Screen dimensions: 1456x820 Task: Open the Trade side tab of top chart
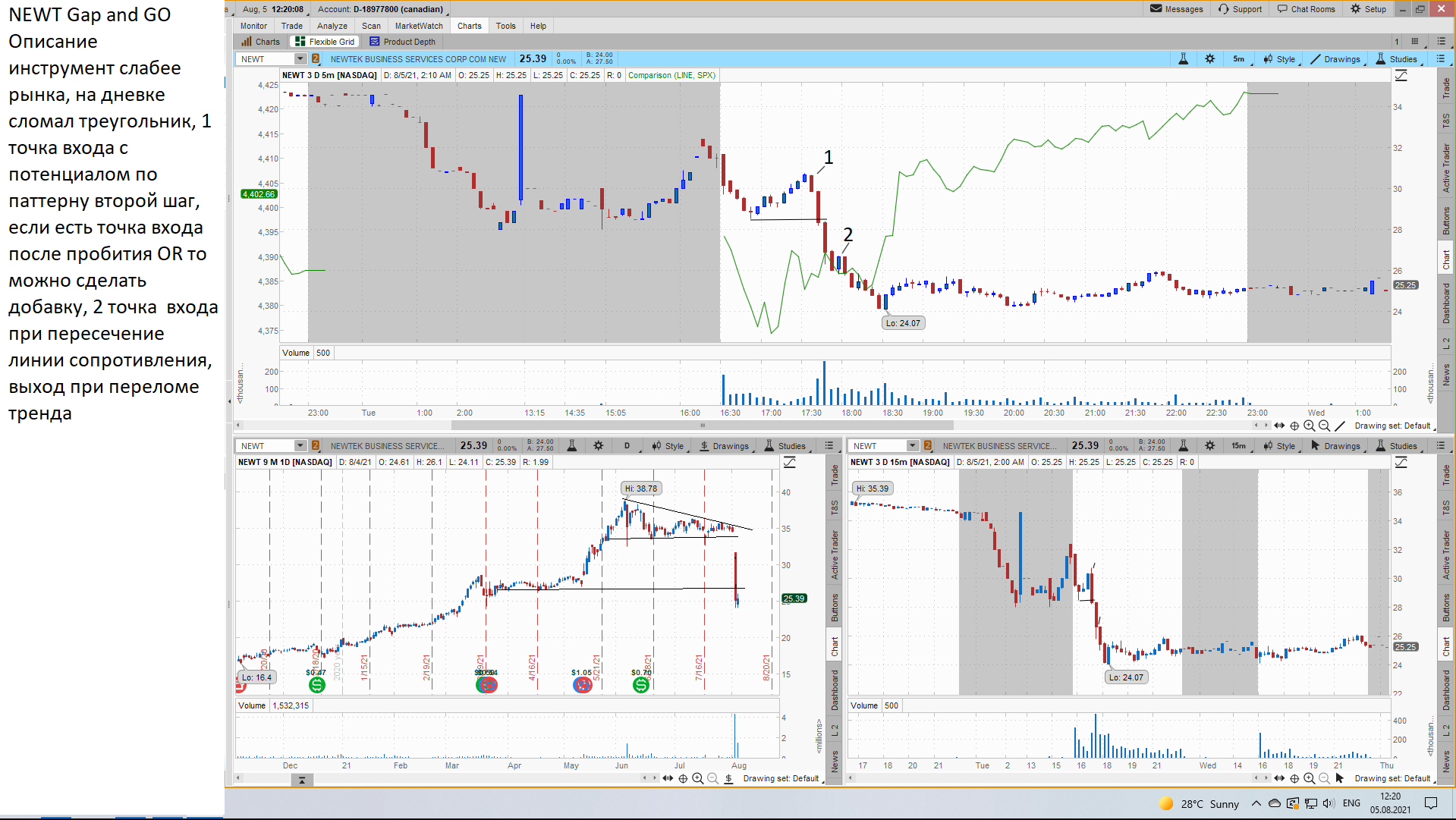[1446, 88]
